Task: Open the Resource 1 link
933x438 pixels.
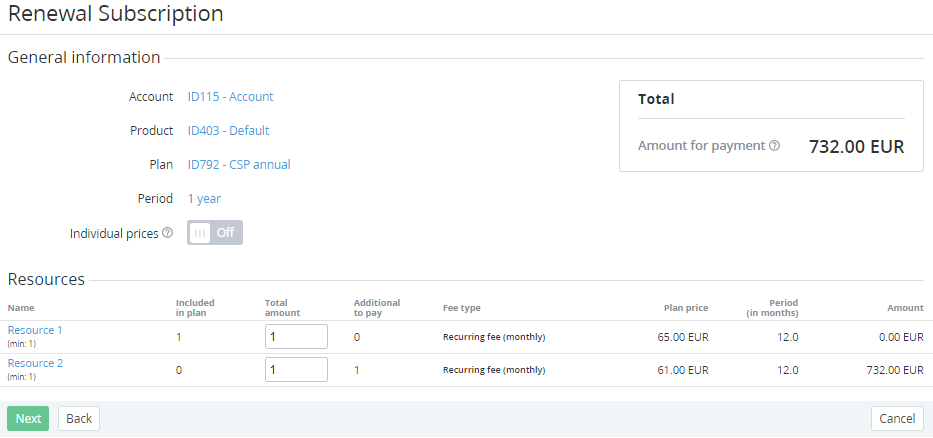Action: [x=35, y=330]
